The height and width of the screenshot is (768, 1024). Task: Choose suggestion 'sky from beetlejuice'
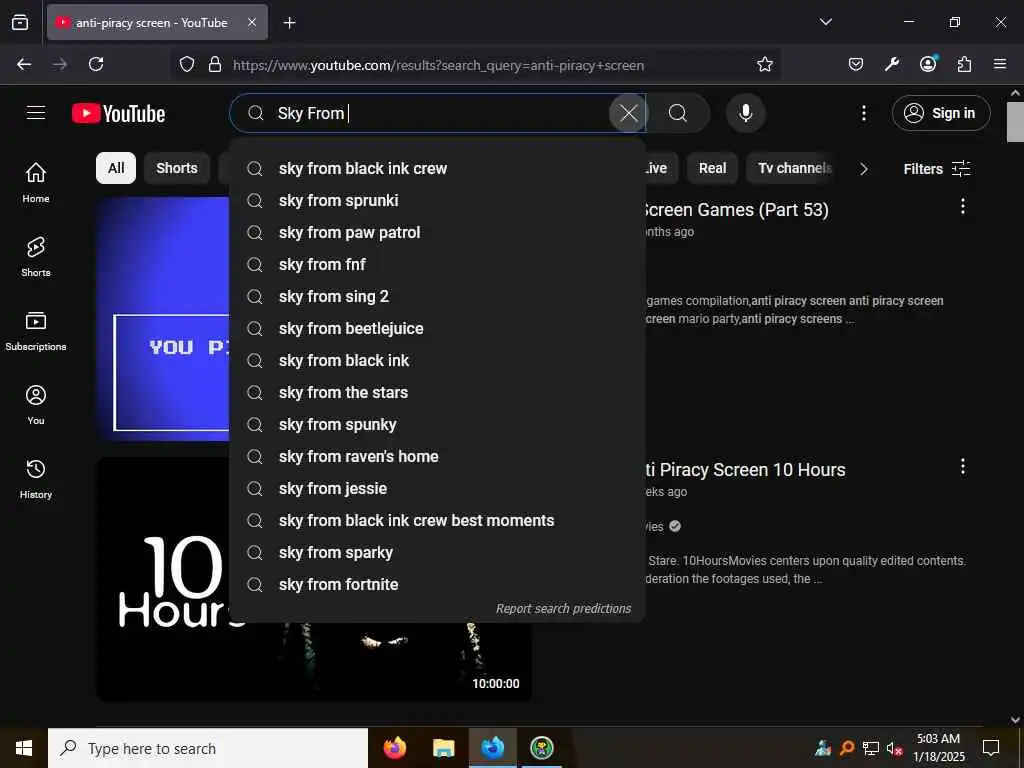point(438,328)
